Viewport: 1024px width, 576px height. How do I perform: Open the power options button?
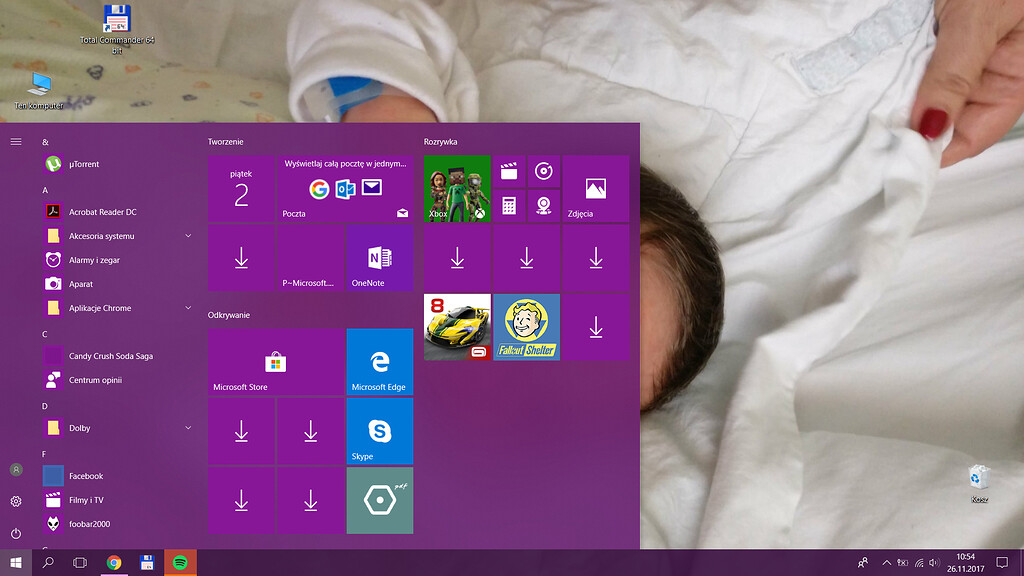tap(16, 534)
